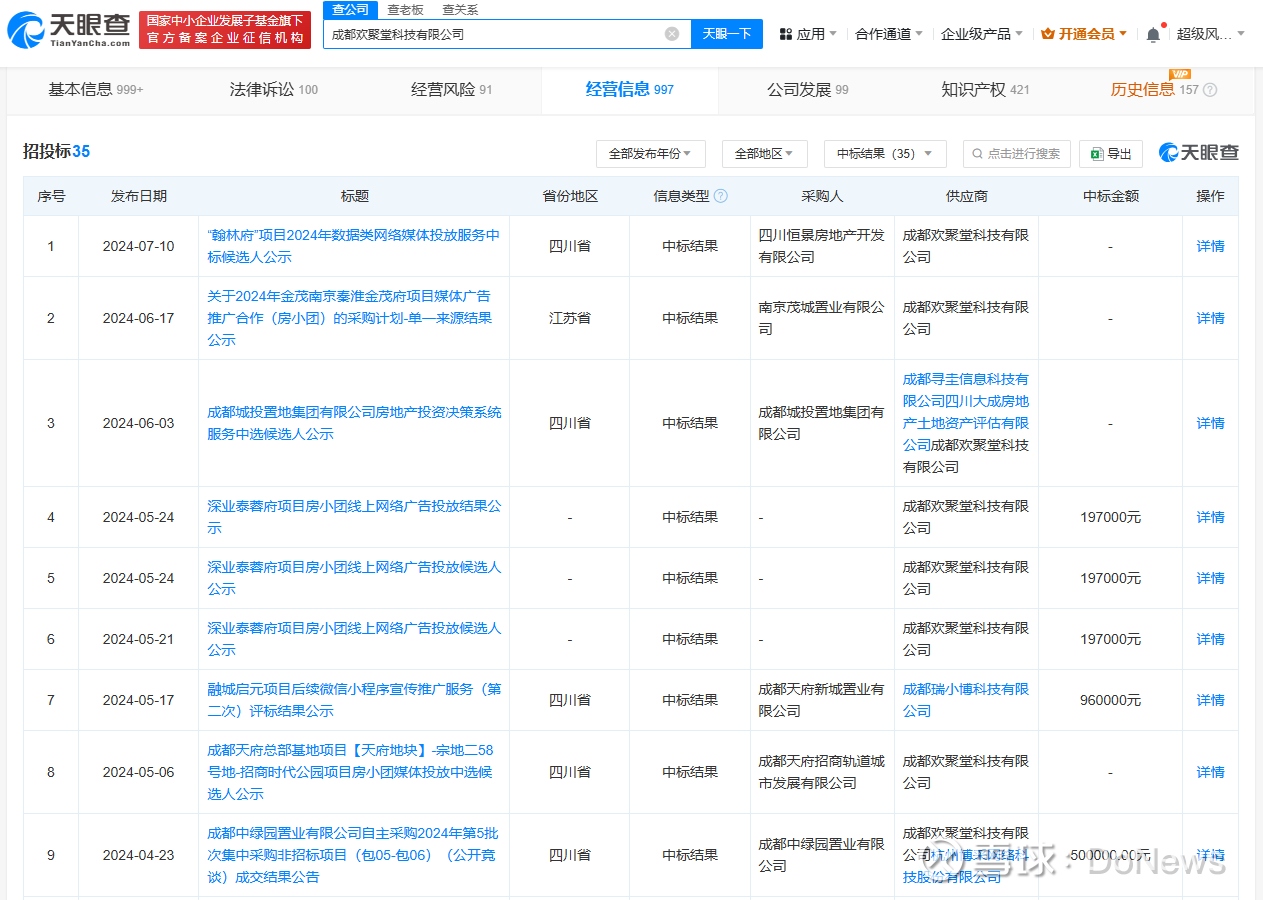The height and width of the screenshot is (900, 1263).
Task: Click the help icon beside 历史信息
Action: pyautogui.click(x=1210, y=90)
